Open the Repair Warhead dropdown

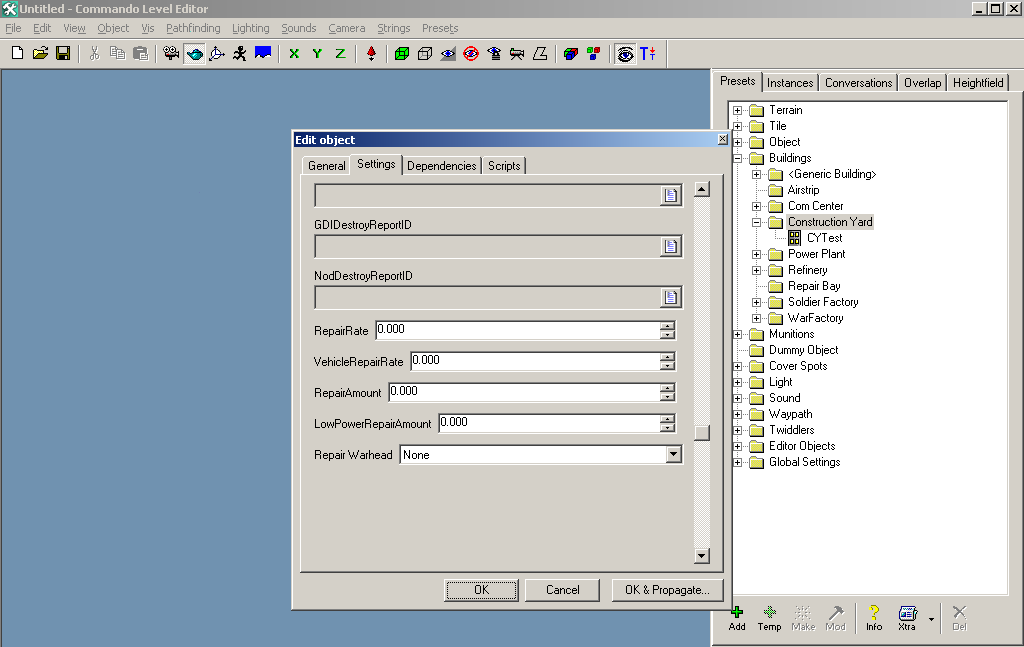coord(673,455)
